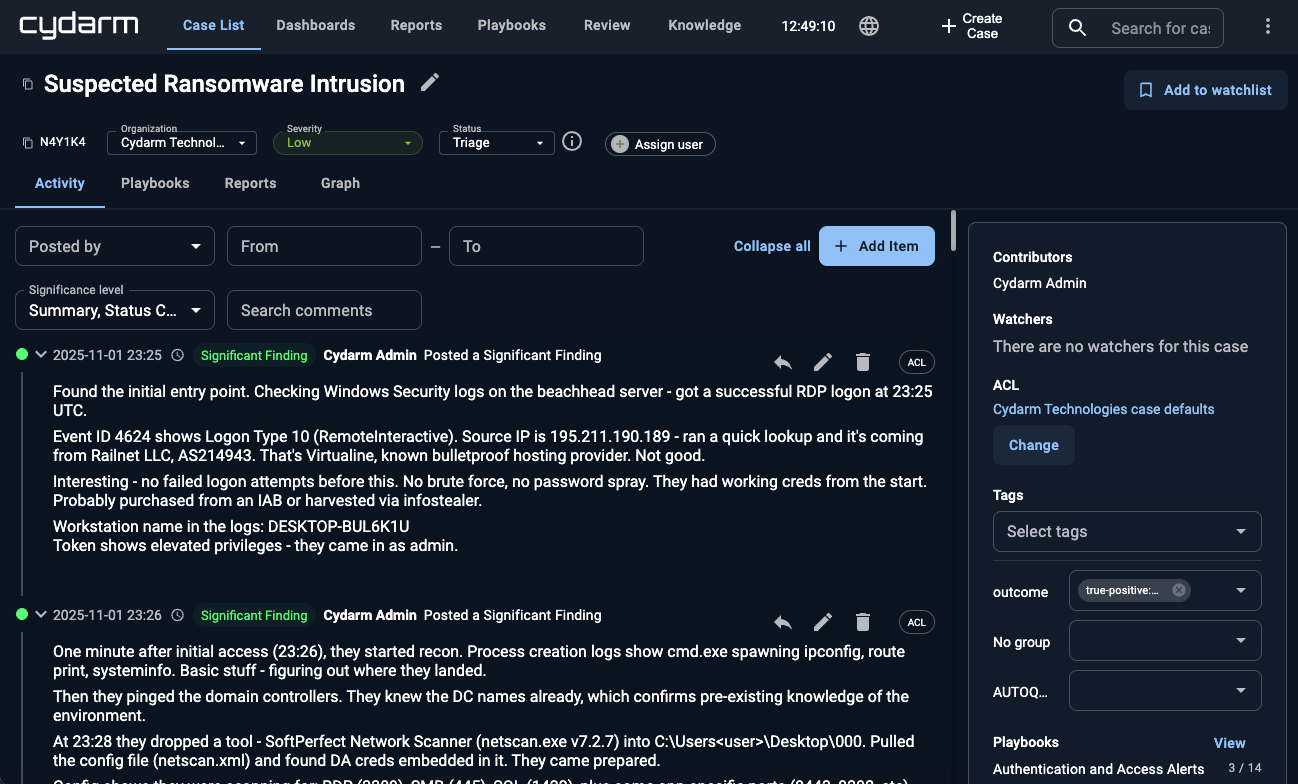Open the Select tags dropdown

coord(1126,531)
